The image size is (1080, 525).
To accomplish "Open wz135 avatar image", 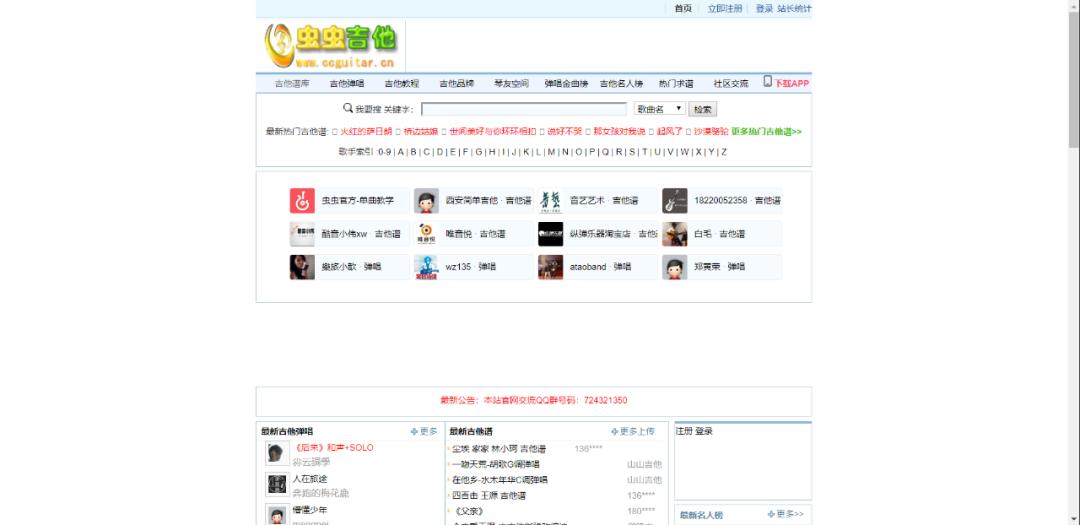I will [426, 267].
